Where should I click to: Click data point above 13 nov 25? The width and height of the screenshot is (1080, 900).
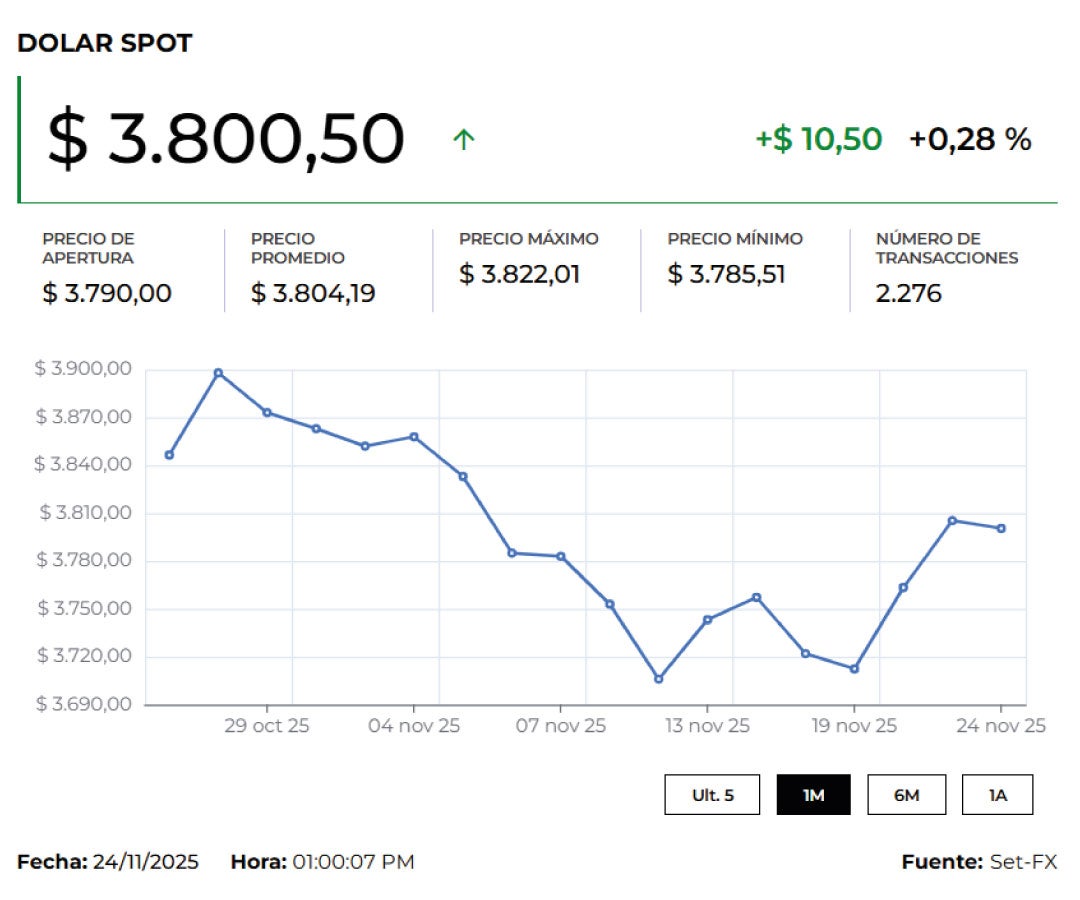(707, 619)
